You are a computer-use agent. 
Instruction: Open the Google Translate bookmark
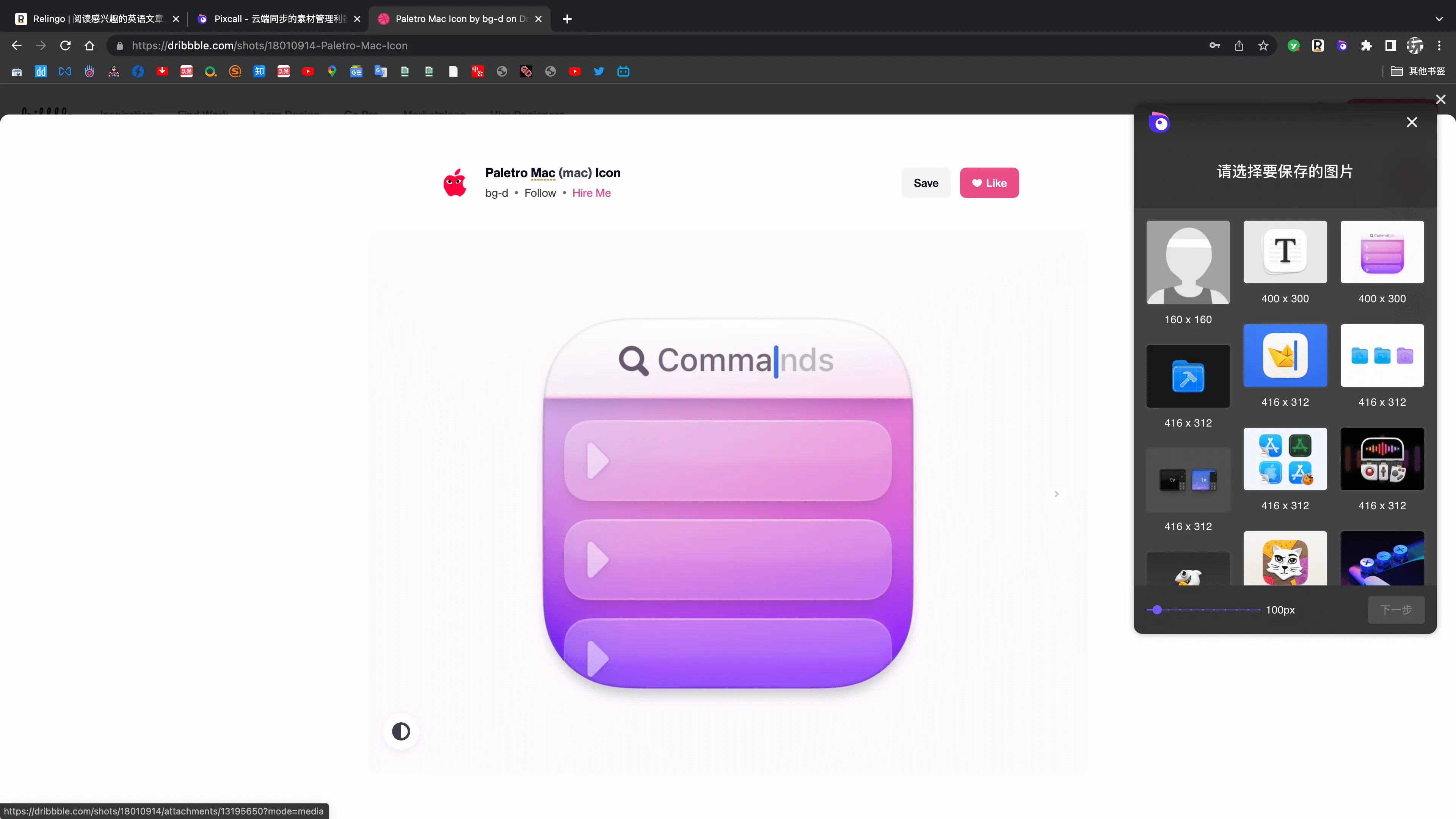(x=380, y=71)
